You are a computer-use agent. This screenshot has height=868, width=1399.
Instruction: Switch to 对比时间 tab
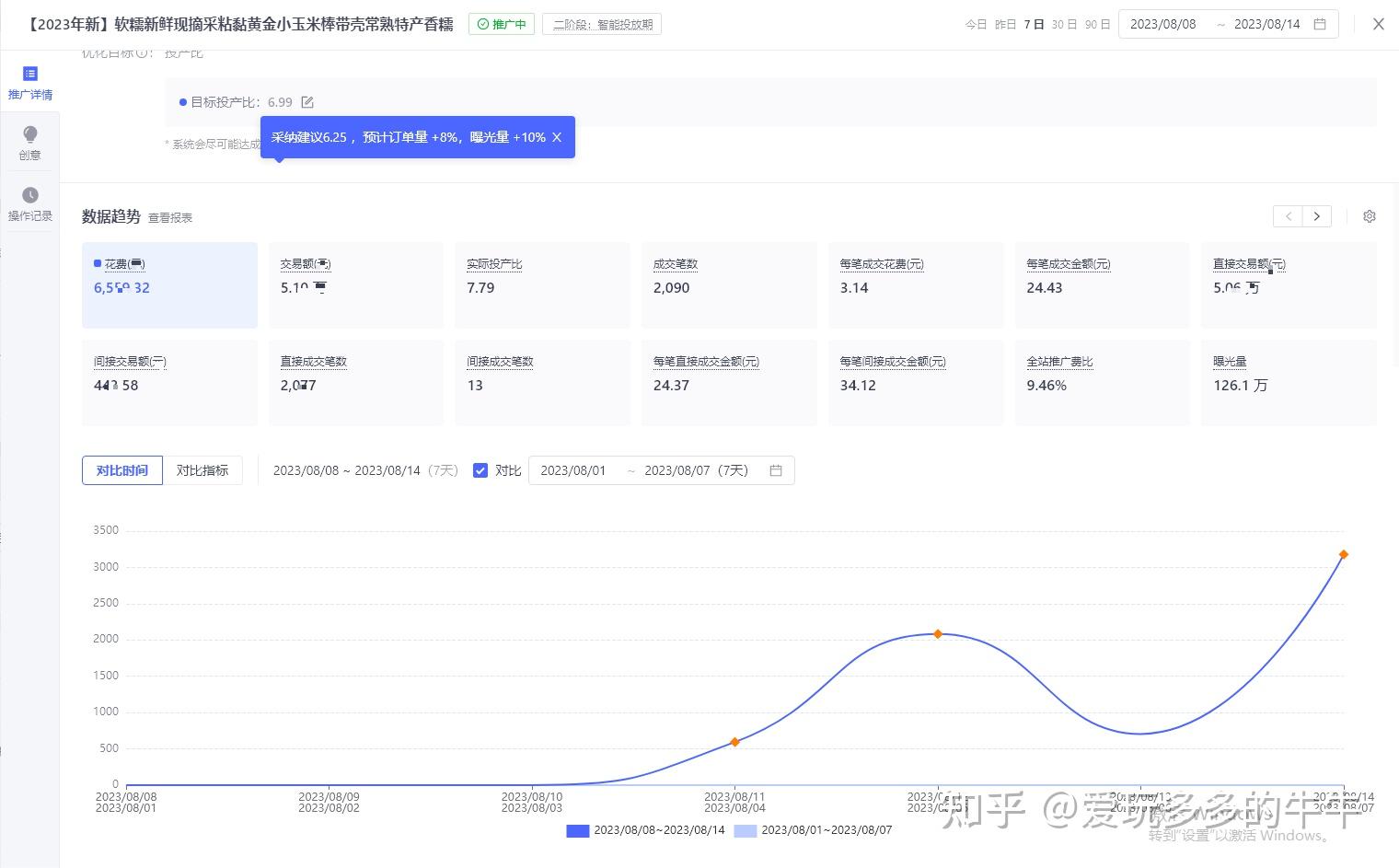point(122,470)
